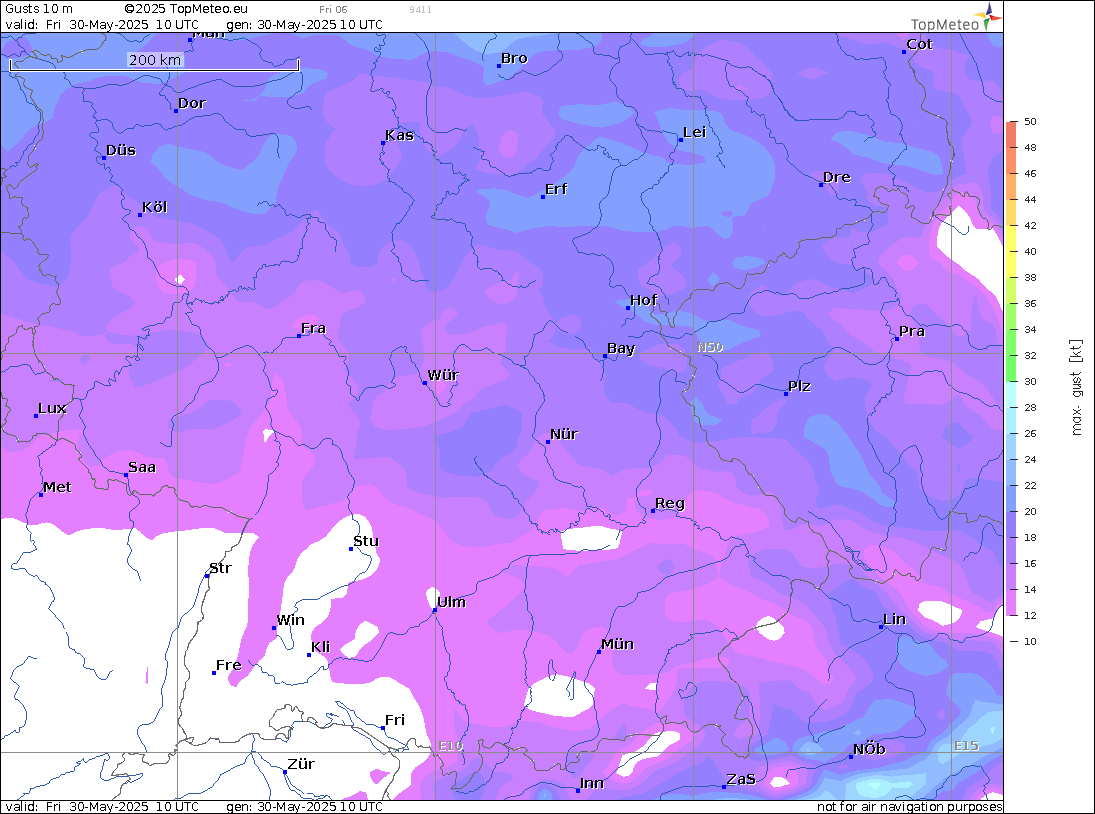This screenshot has width=1095, height=814.
Task: Select the Nür city label
Action: 564,434
